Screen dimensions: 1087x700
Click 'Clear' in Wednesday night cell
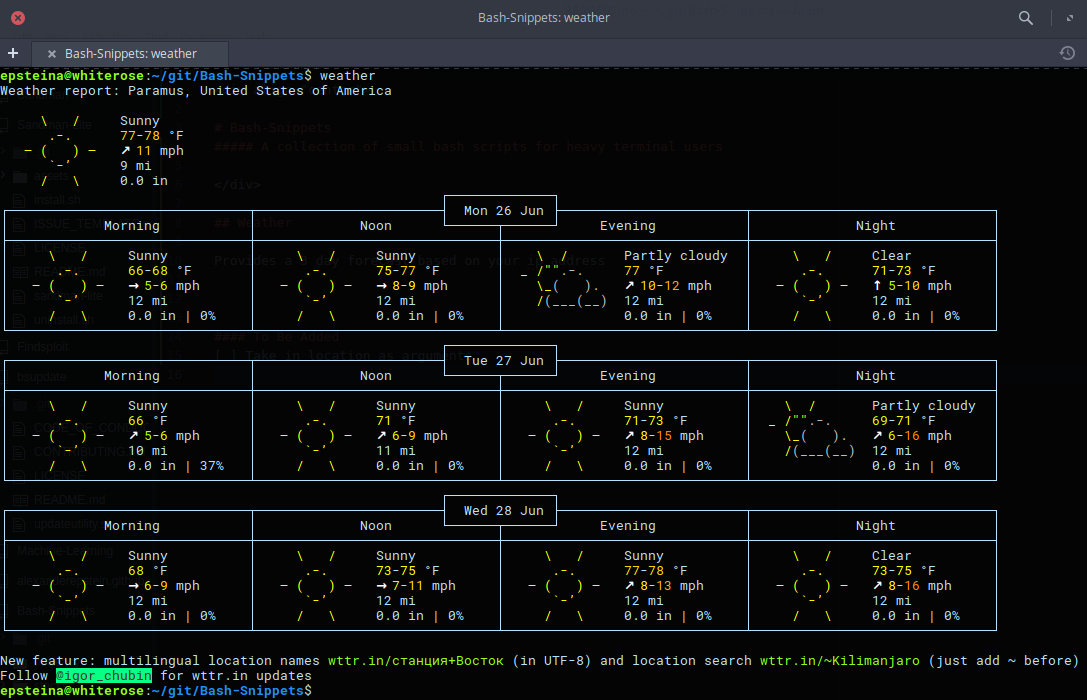point(892,556)
